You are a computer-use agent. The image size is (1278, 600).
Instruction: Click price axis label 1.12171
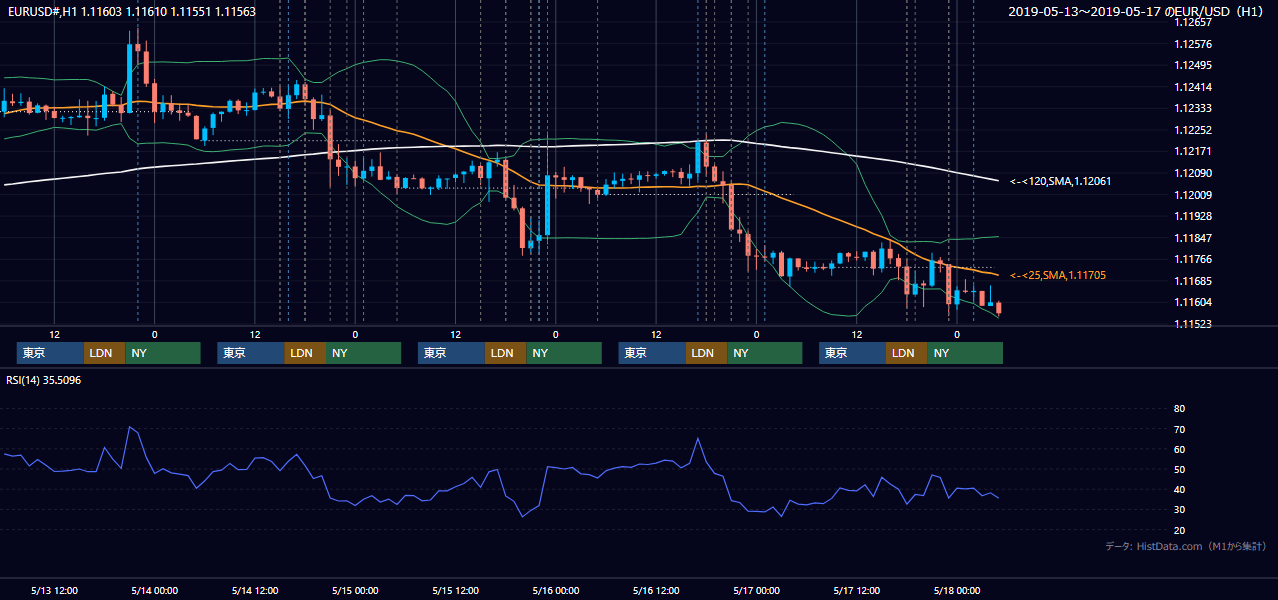[x=1192, y=151]
